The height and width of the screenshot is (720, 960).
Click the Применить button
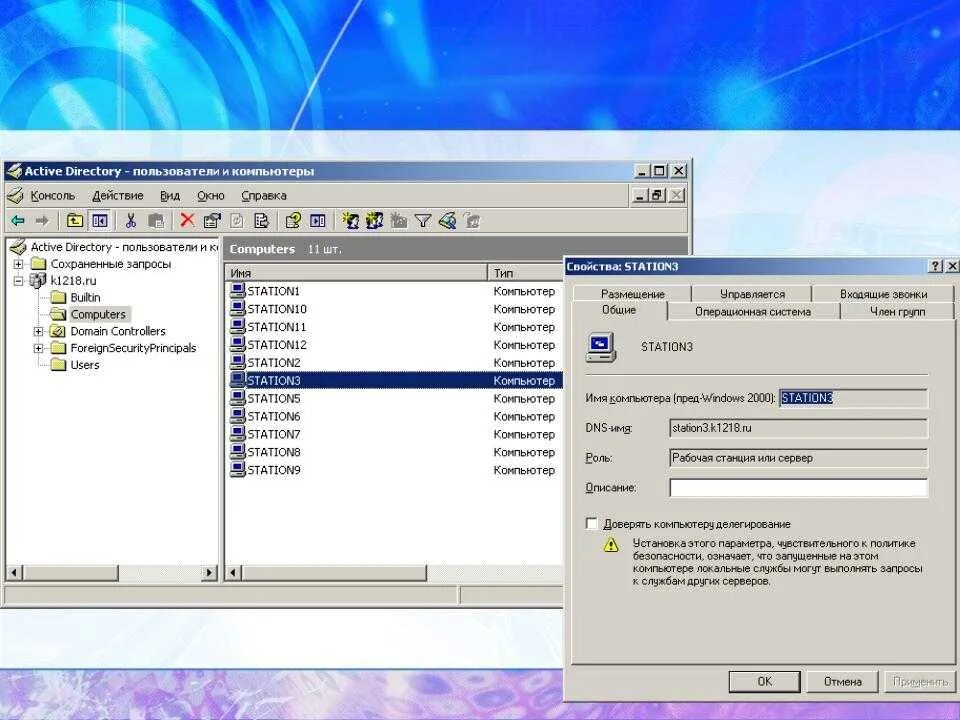pos(920,681)
